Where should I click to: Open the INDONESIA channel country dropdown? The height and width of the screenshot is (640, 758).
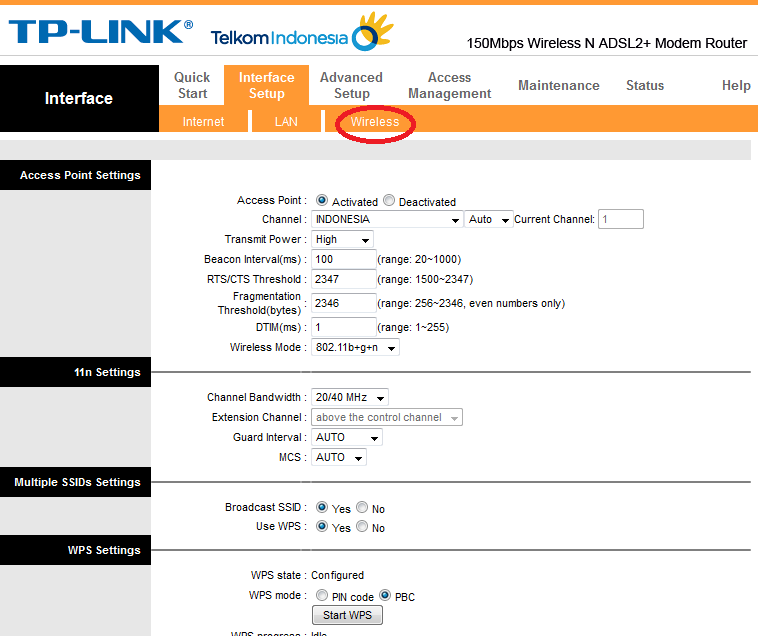(387, 219)
